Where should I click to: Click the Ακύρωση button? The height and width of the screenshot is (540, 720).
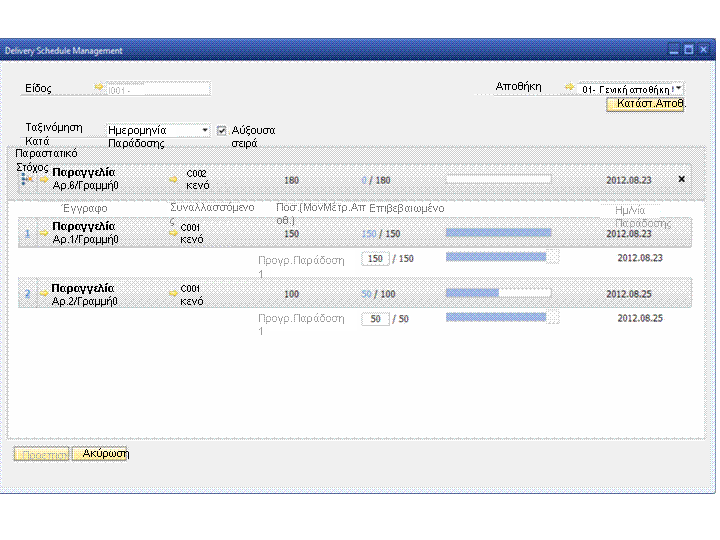[x=100, y=454]
